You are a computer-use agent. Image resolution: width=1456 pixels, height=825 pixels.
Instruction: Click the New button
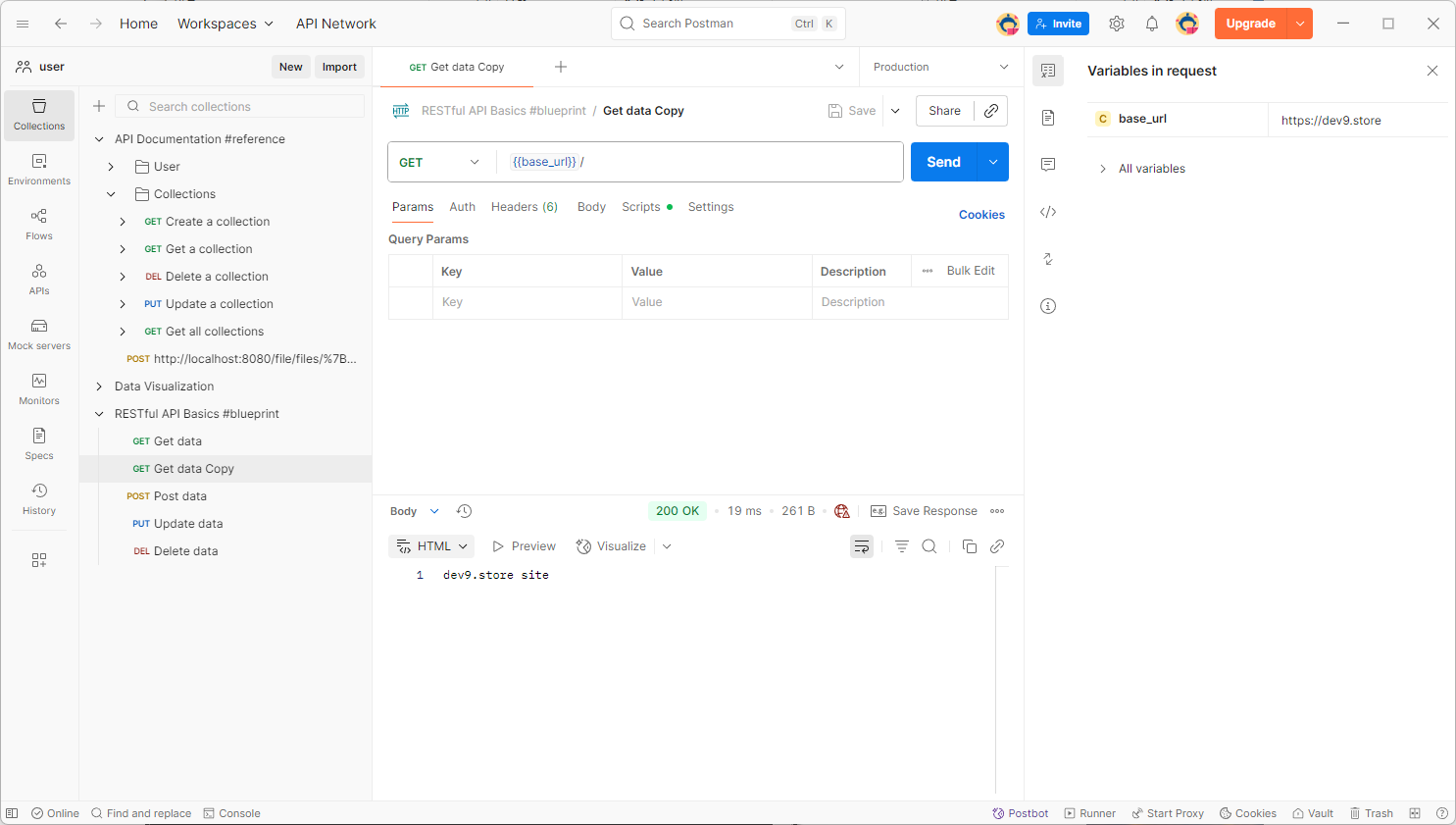(x=291, y=67)
